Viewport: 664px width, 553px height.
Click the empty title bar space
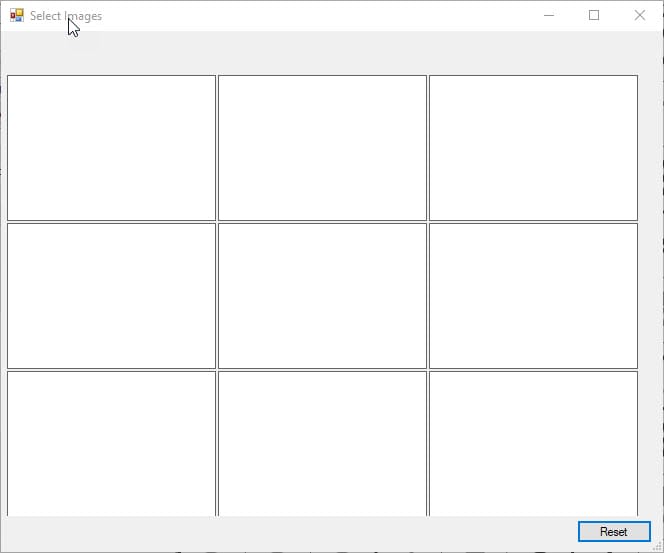pyautogui.click(x=320, y=16)
